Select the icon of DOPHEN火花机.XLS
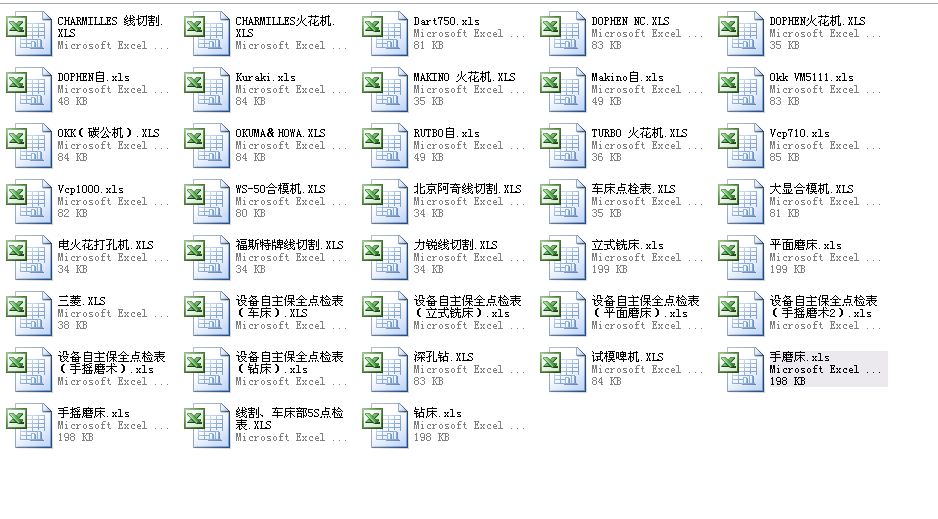 [x=741, y=33]
